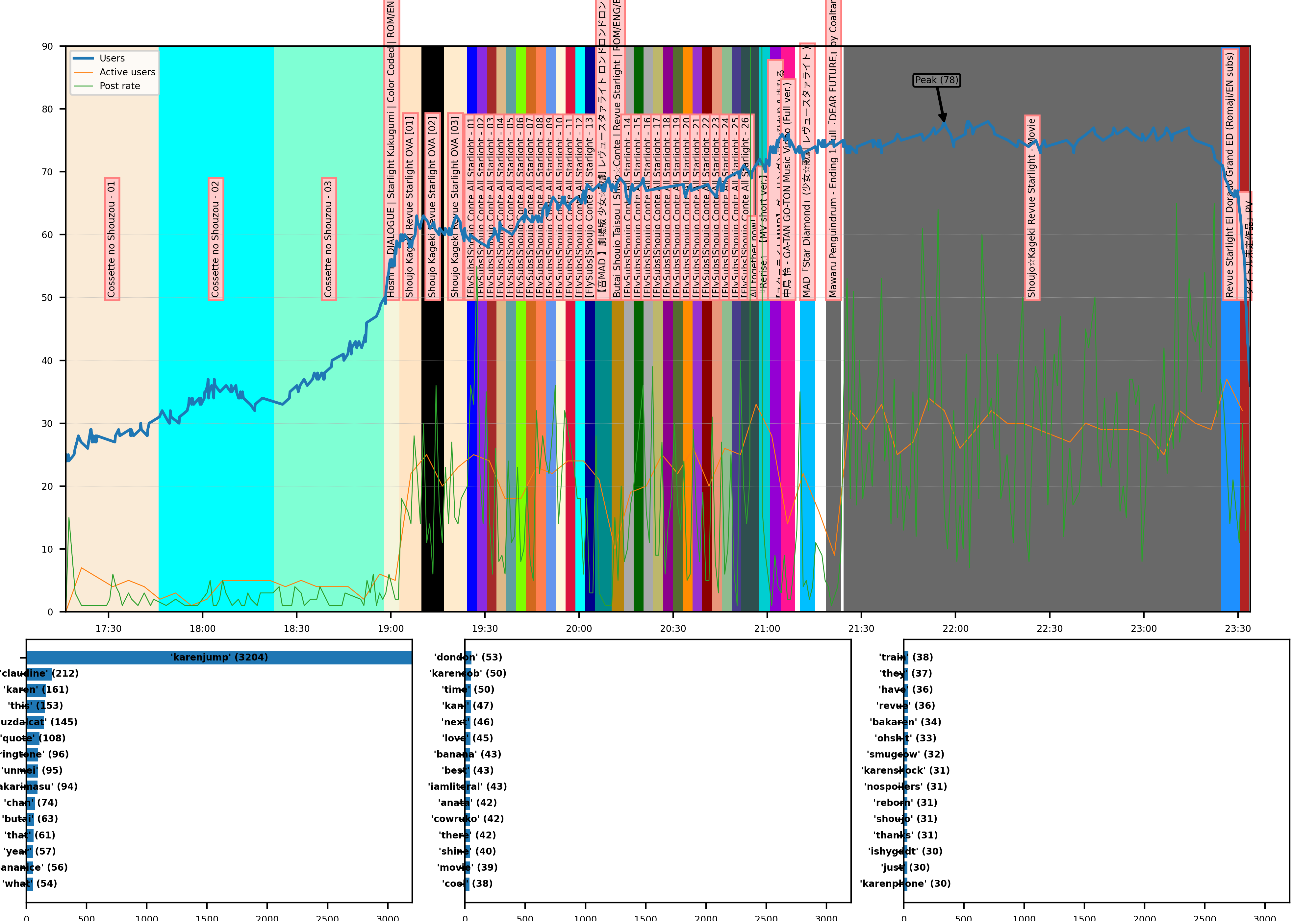Click the 90 y-axis tick label
This screenshot has height=921, width=1316.
48,46
